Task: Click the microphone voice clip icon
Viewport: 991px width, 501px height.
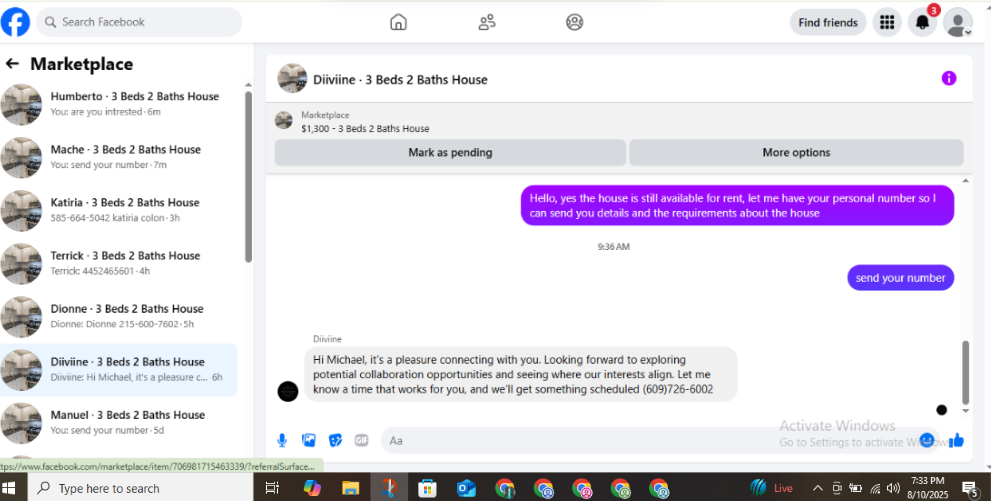Action: (x=283, y=440)
